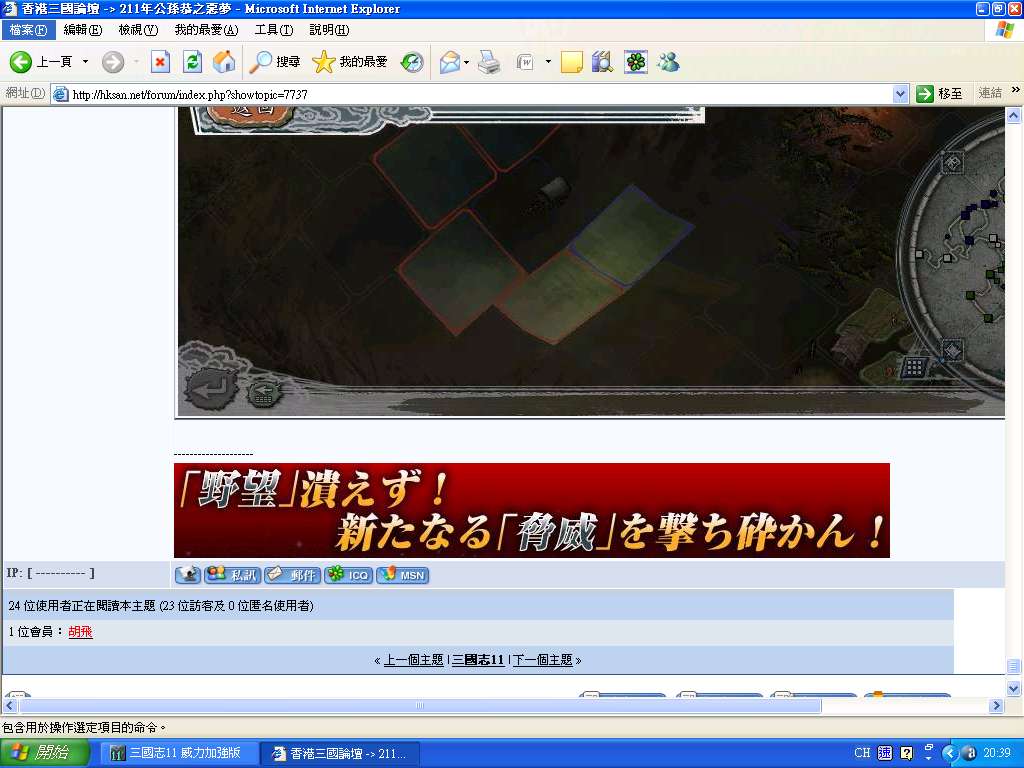Click the 移至 Go button
Screen dimensions: 1024x768
click(940, 94)
